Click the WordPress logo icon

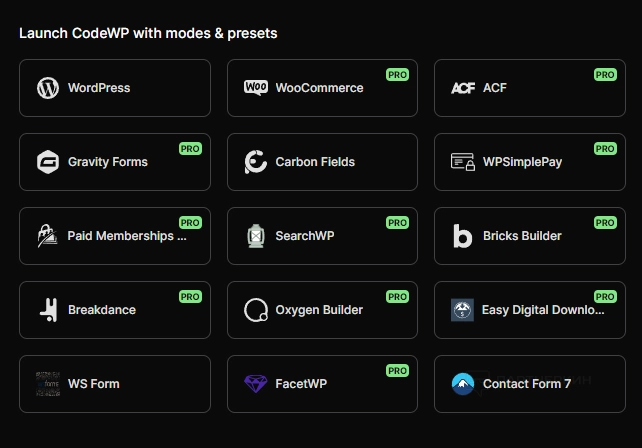[x=48, y=88]
